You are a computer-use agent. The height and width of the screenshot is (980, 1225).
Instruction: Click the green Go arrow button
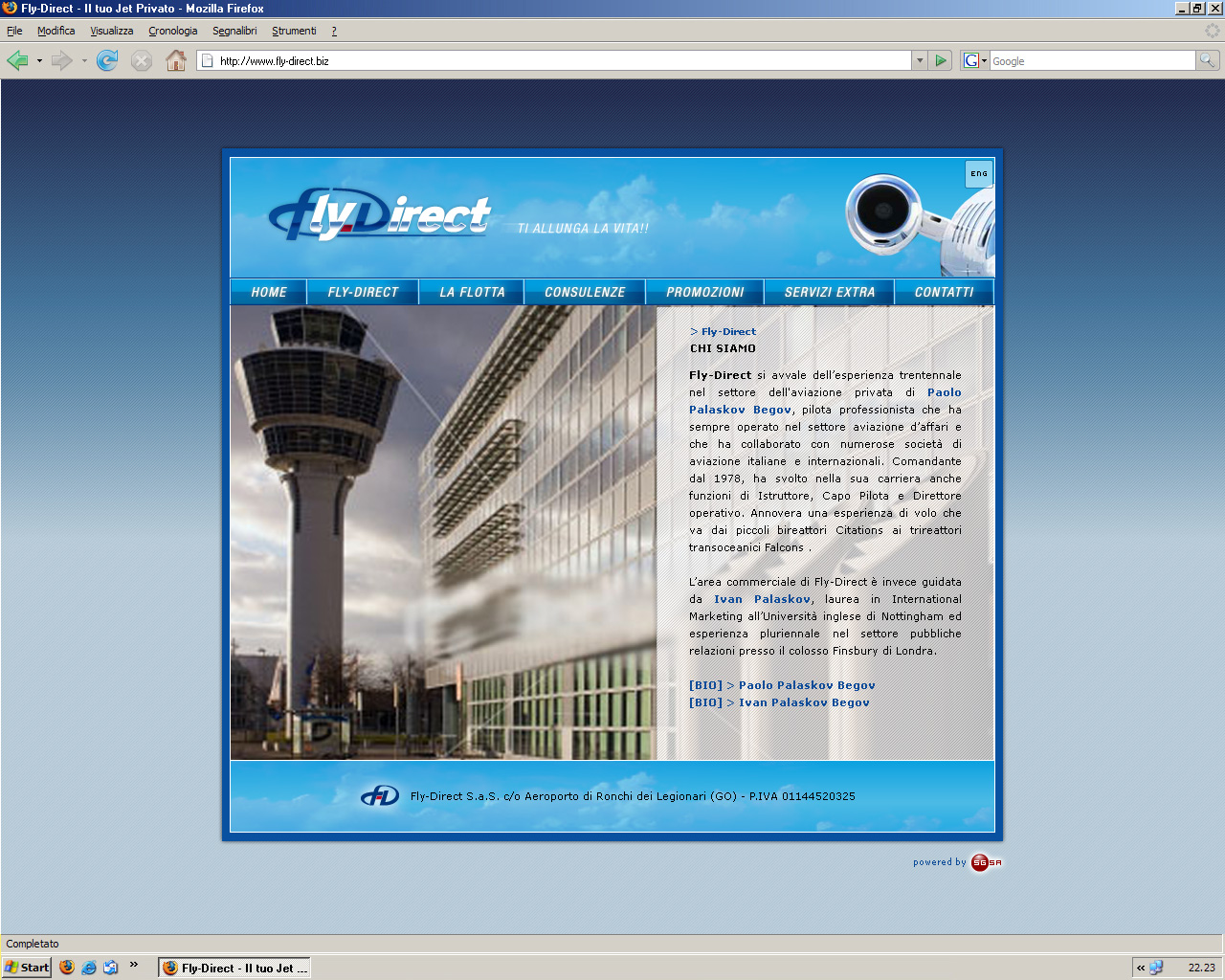941,61
